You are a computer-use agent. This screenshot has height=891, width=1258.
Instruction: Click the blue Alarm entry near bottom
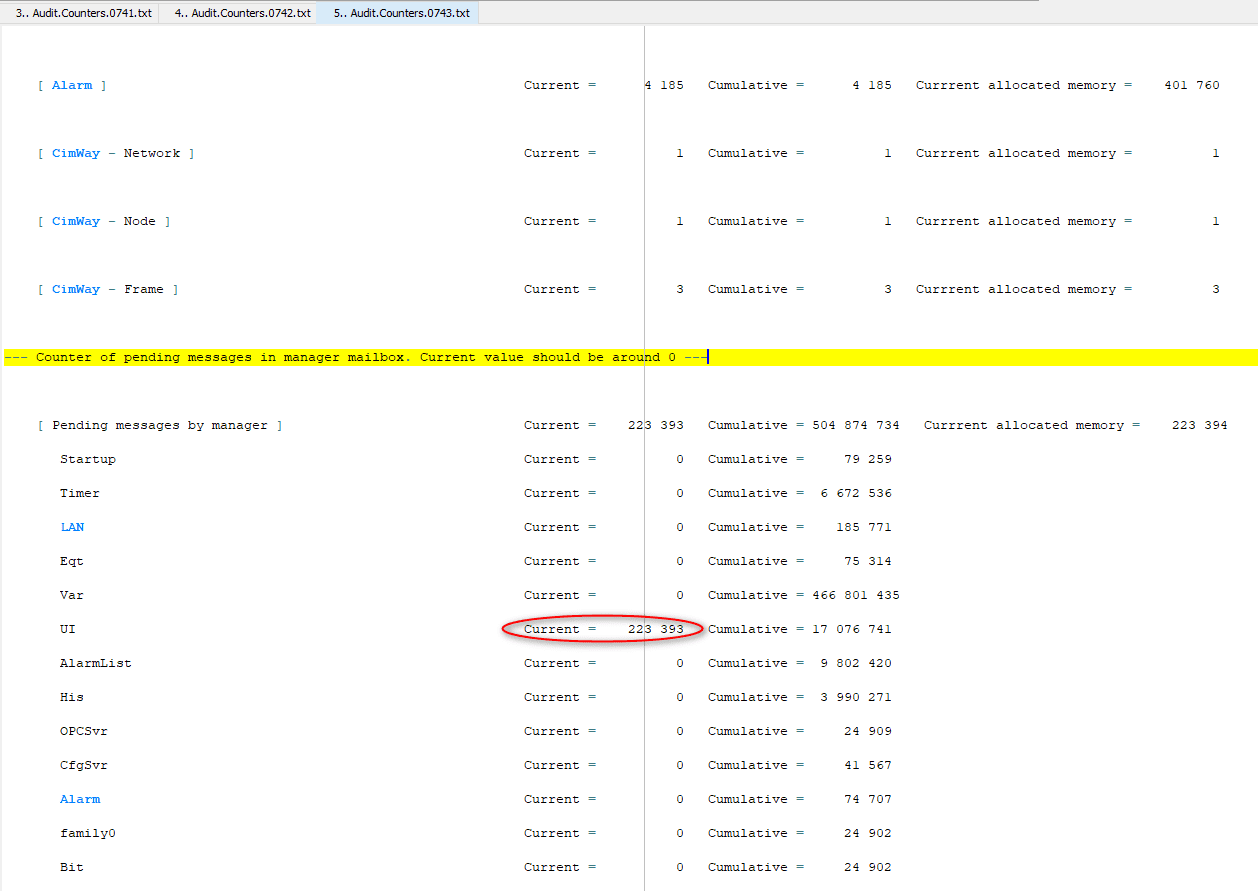(x=79, y=799)
